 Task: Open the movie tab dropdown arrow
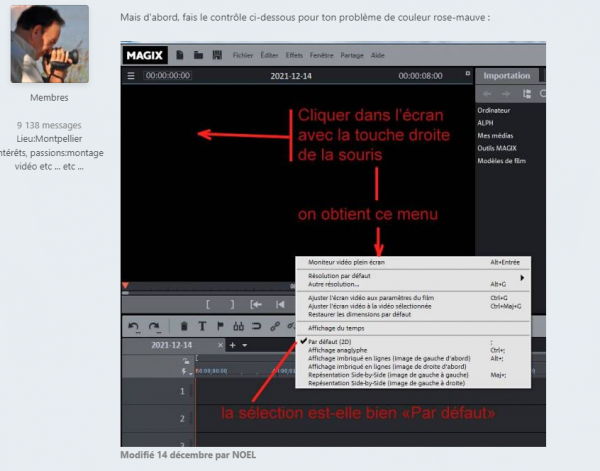pos(245,346)
